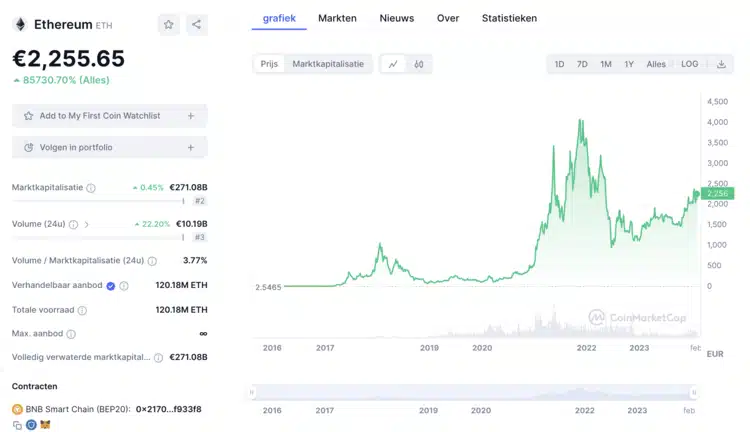Click the 2,256 current price marker

(717, 193)
